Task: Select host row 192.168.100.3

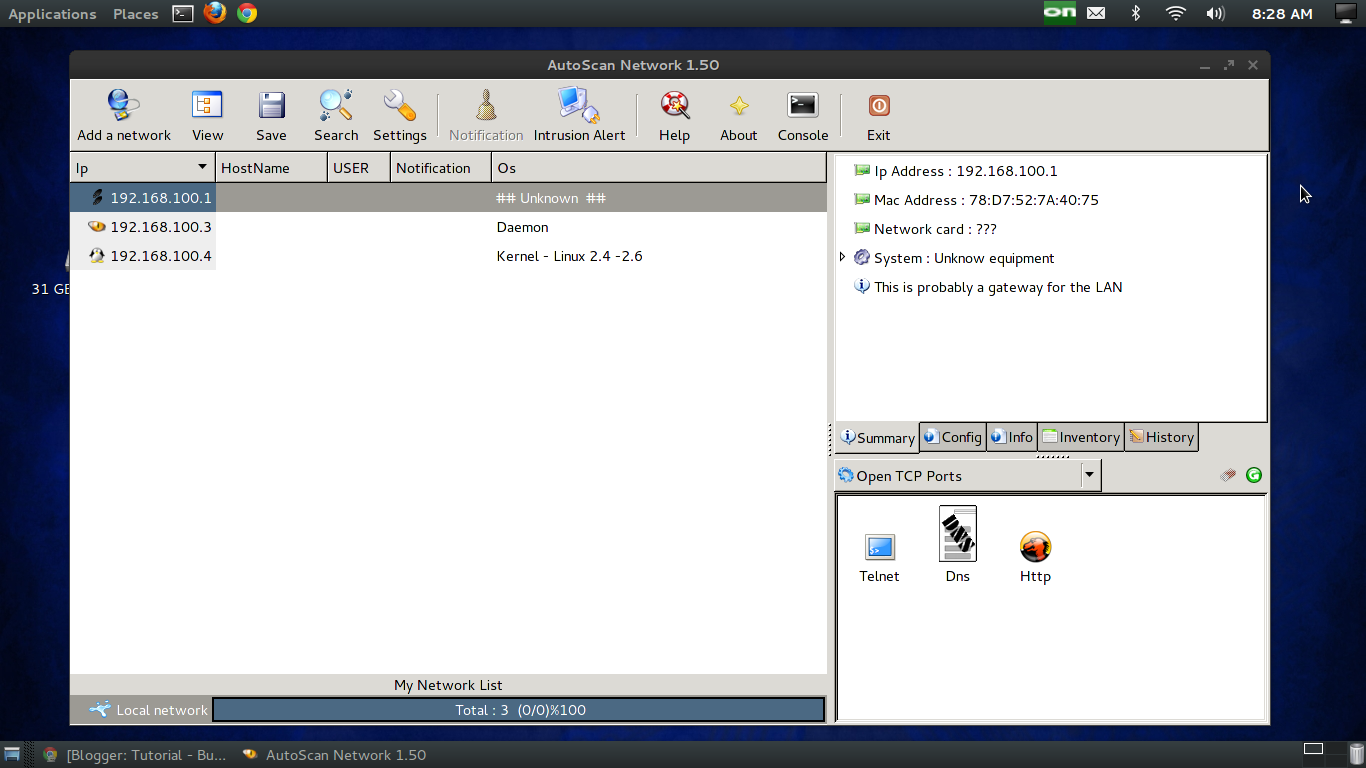Action: tap(448, 227)
